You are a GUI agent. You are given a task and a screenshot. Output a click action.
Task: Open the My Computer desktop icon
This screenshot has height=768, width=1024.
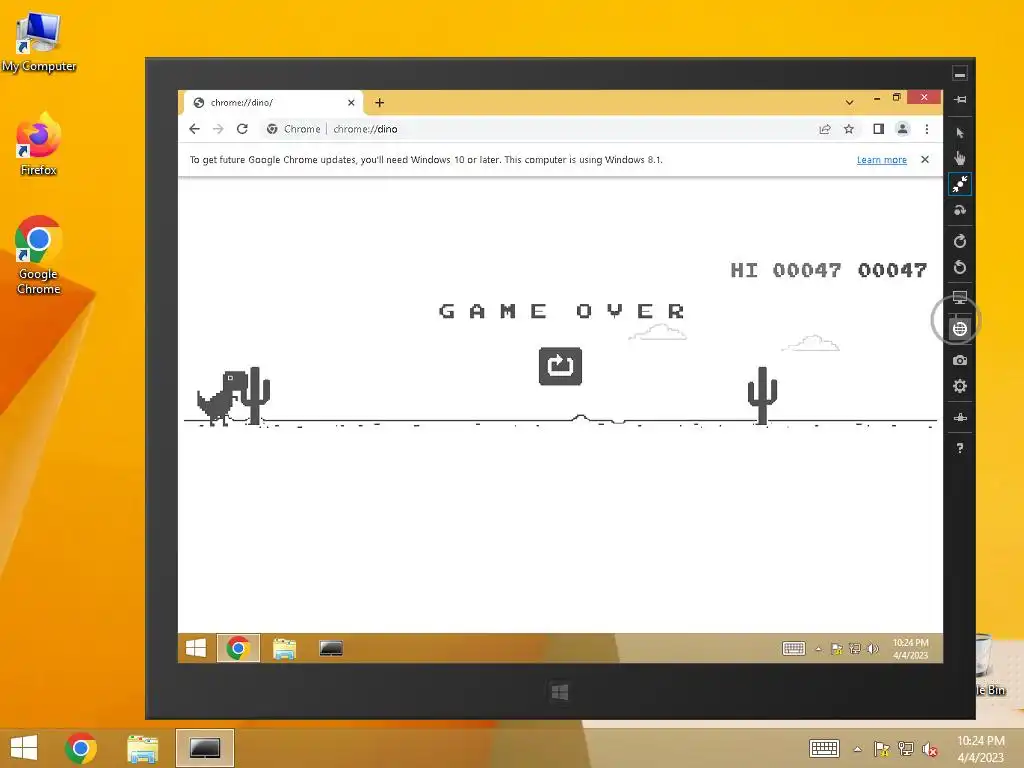pos(39,42)
